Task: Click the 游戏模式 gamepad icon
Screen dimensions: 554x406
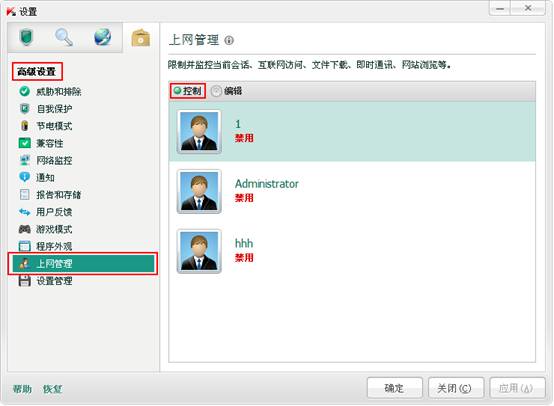Action: [x=24, y=229]
